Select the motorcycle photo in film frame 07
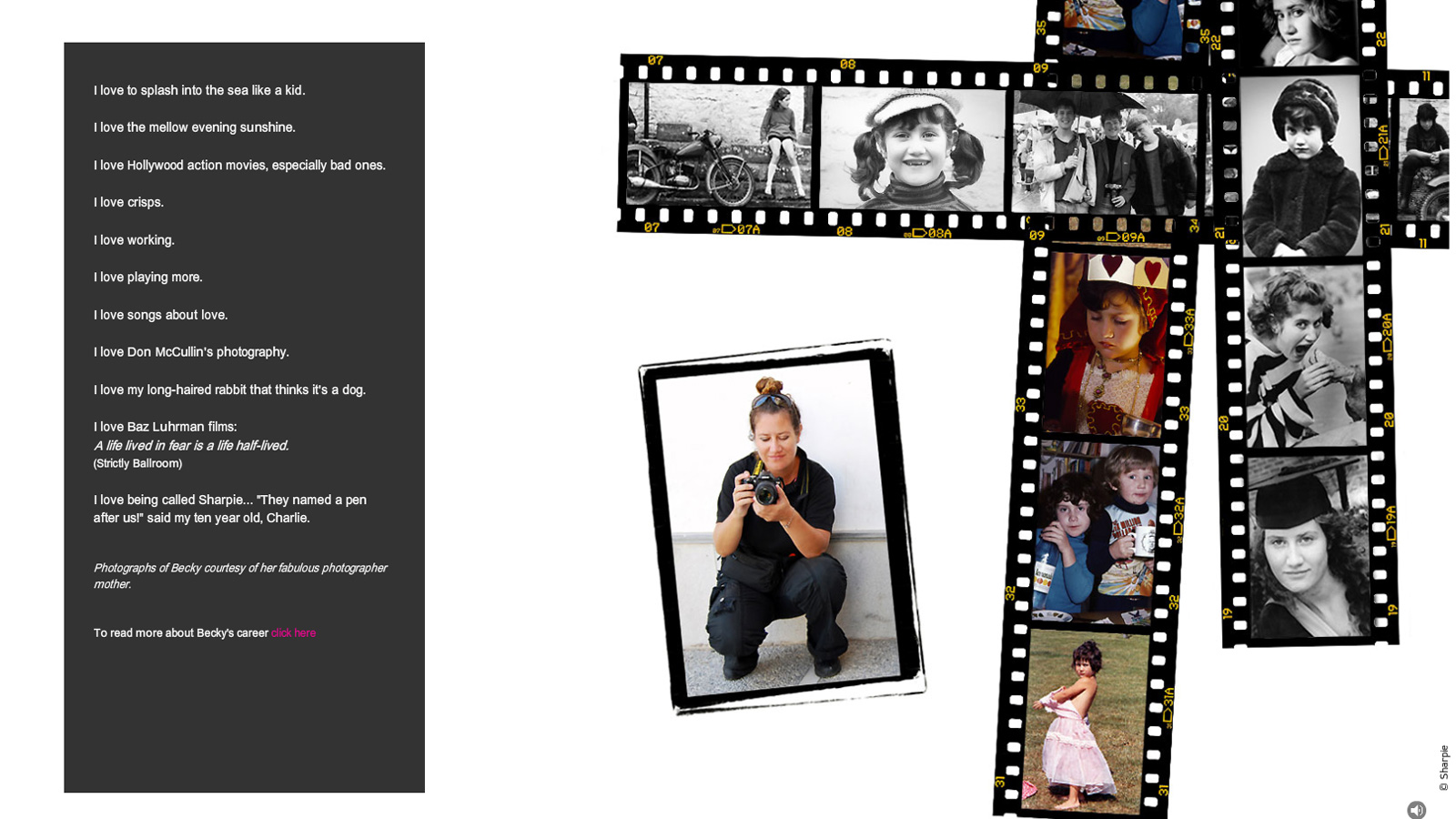 pos(718,146)
